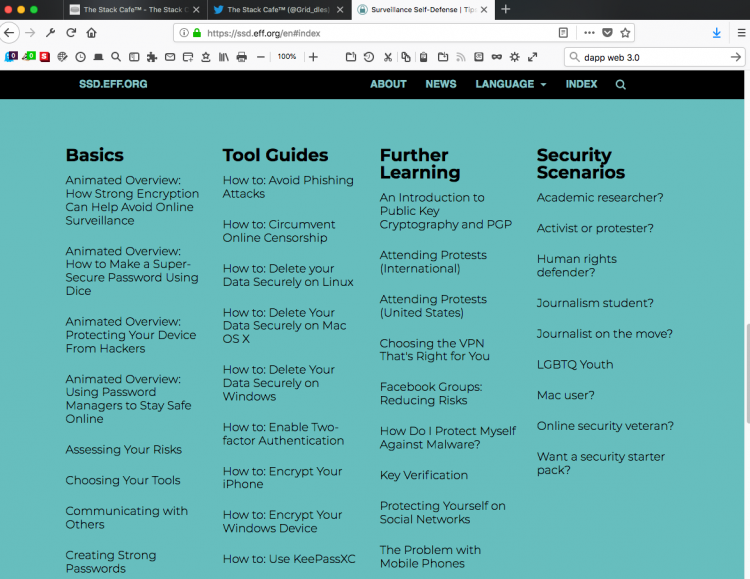Click the email link envelope icon
This screenshot has height=579, width=750.
(170, 57)
